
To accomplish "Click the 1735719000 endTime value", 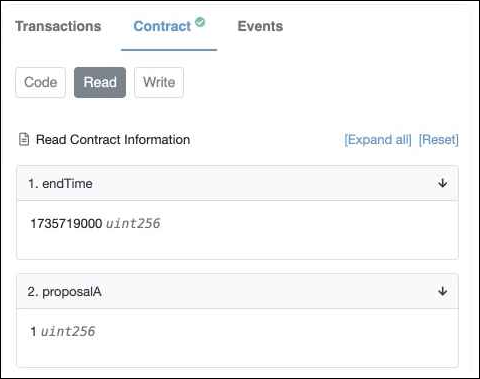I will [66, 223].
